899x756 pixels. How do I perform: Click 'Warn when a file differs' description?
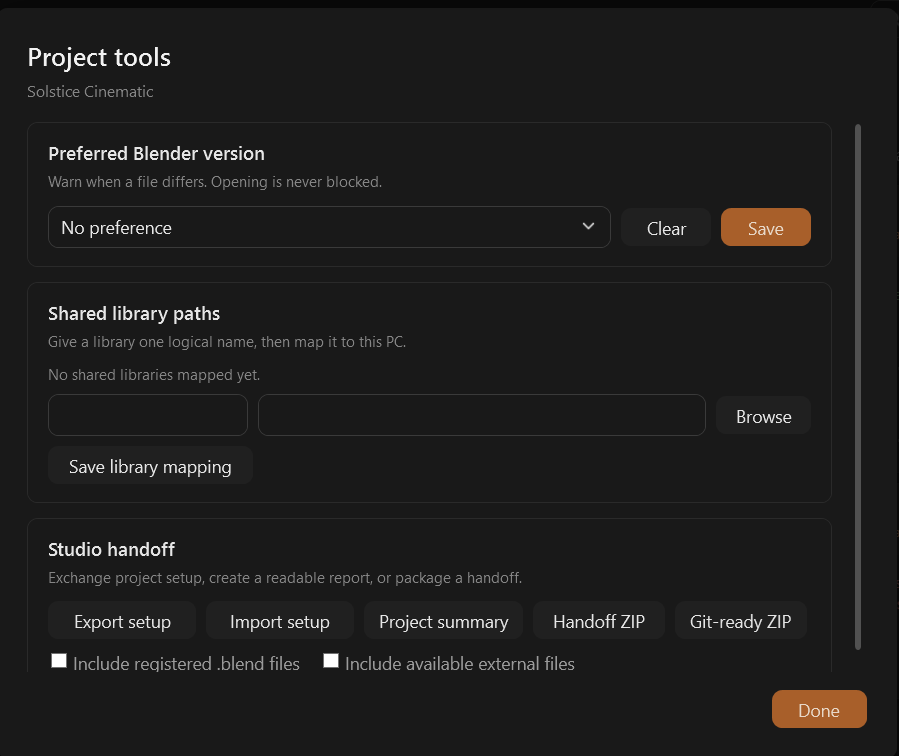pyautogui.click(x=215, y=182)
